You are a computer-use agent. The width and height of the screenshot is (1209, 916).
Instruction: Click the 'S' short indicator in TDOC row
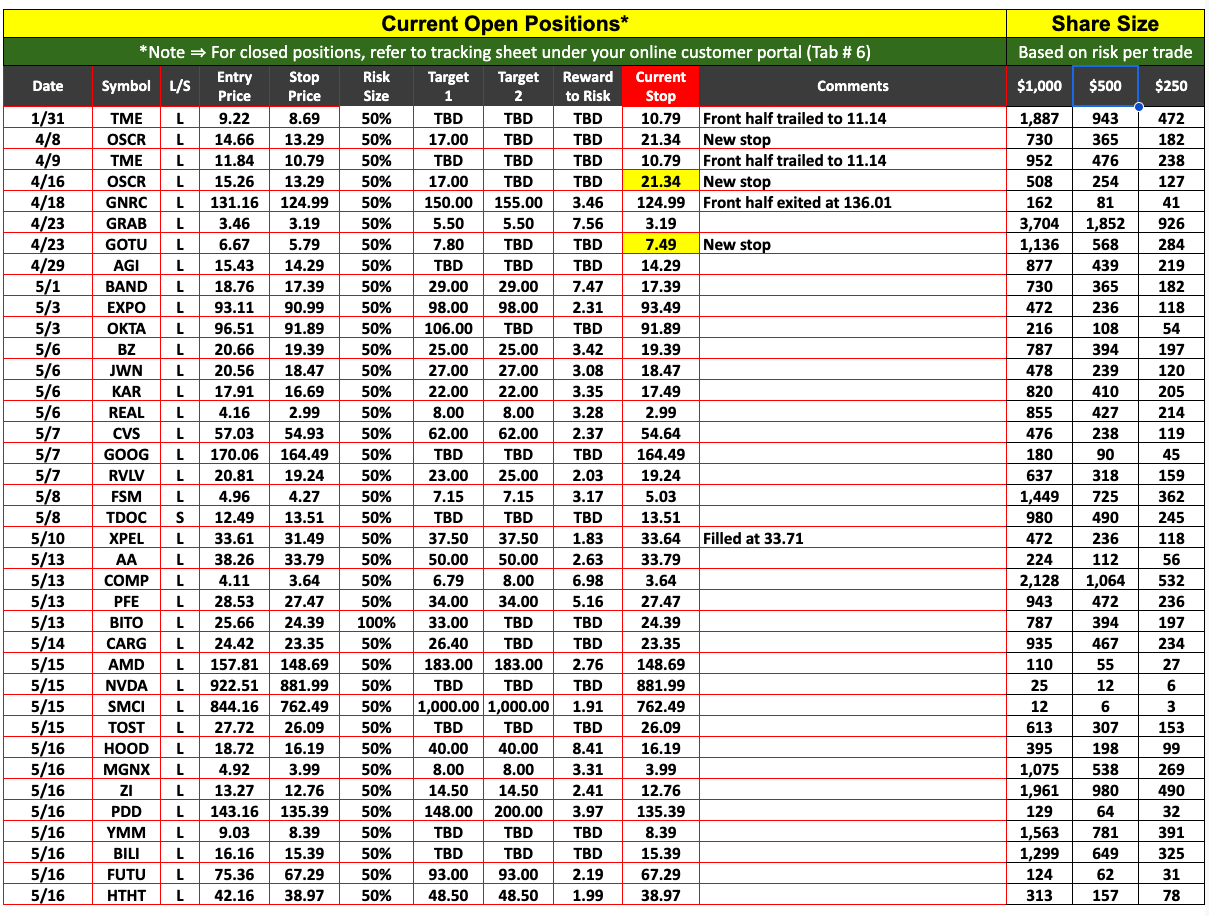[180, 518]
